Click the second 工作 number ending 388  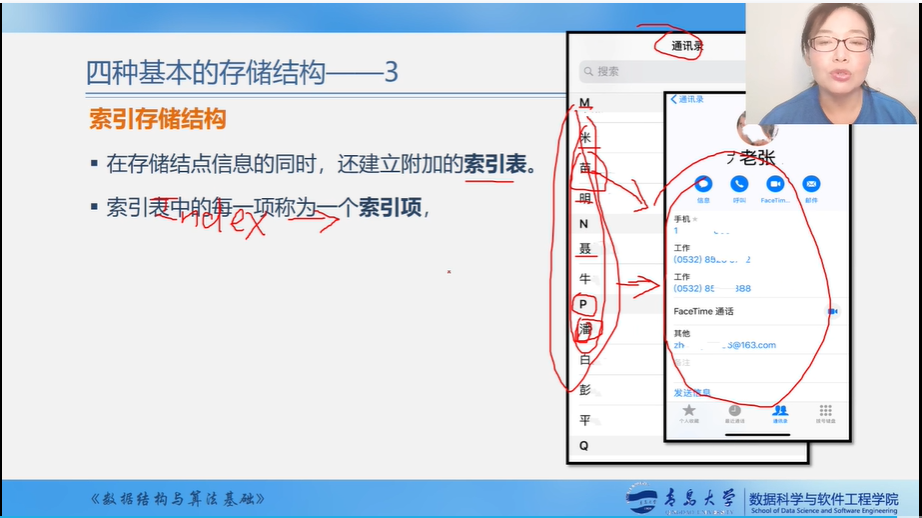pyautogui.click(x=712, y=289)
